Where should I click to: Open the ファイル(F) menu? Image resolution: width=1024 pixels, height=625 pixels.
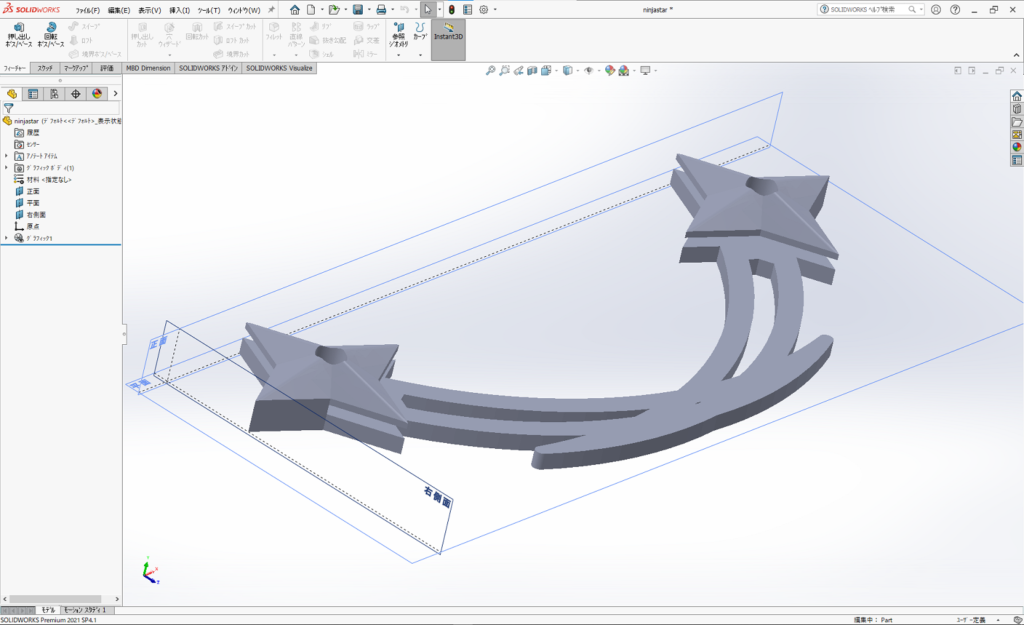[88, 10]
